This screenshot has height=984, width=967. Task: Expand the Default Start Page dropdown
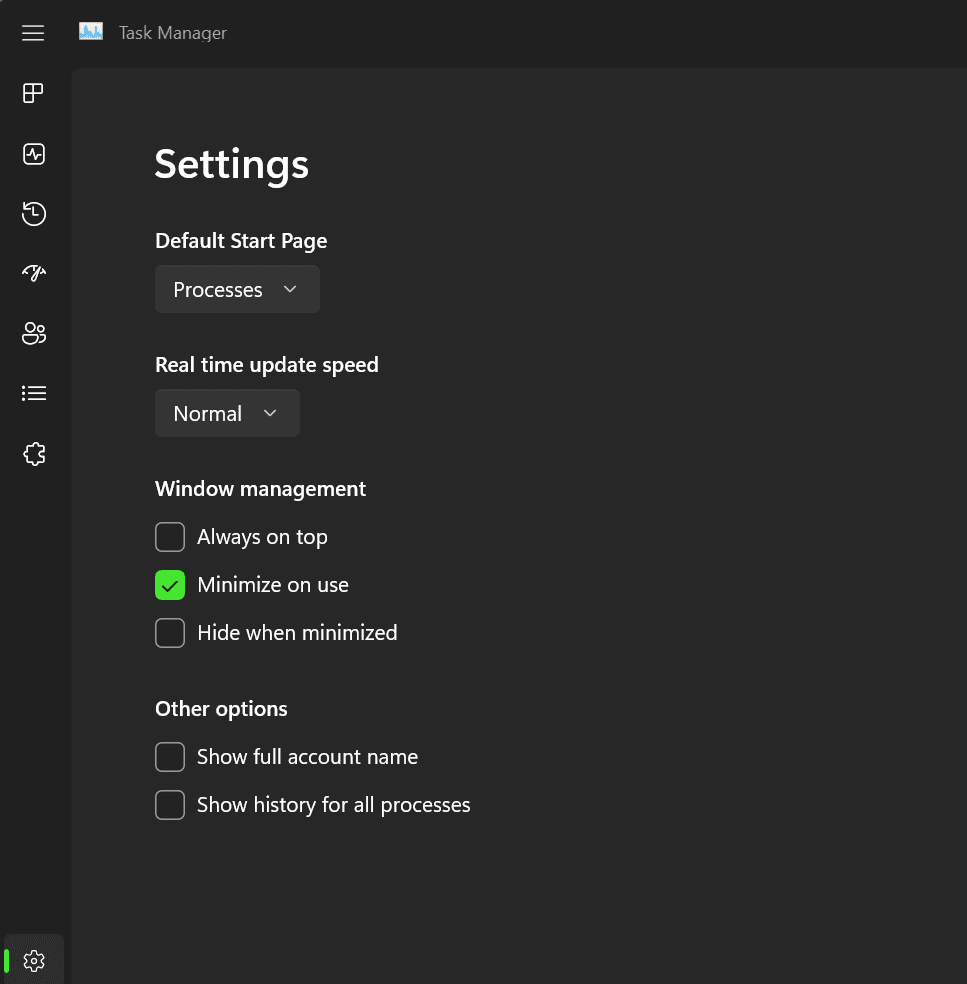[237, 289]
